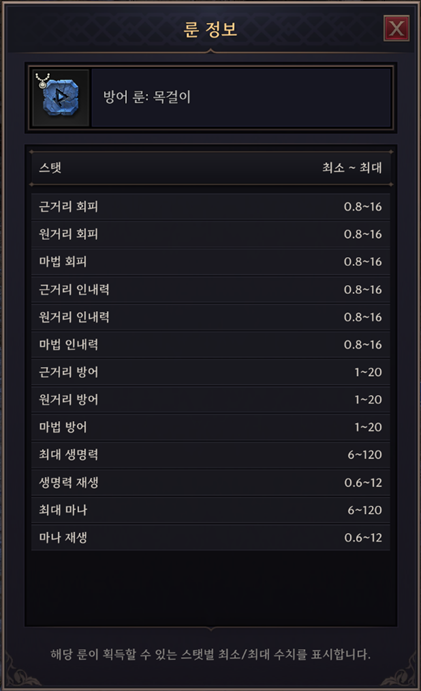Image resolution: width=421 pixels, height=691 pixels.
Task: Select the 마나 재생 stat row
Action: (x=211, y=538)
